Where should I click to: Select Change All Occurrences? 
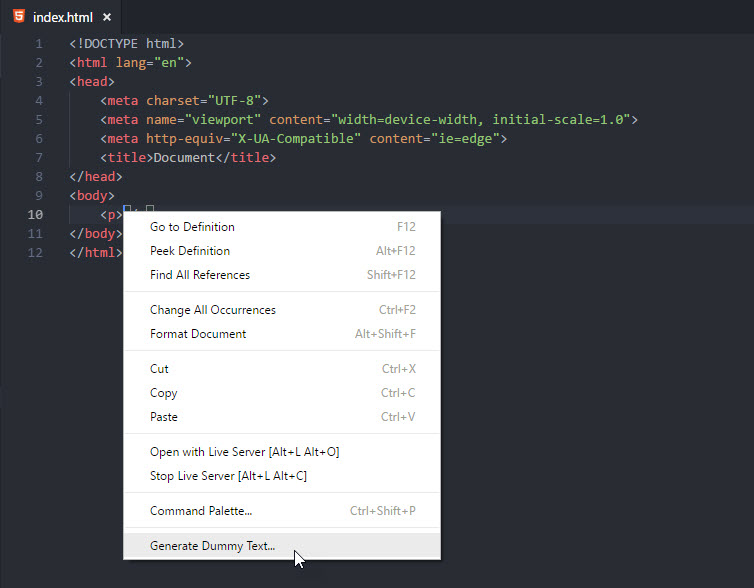pos(282,310)
